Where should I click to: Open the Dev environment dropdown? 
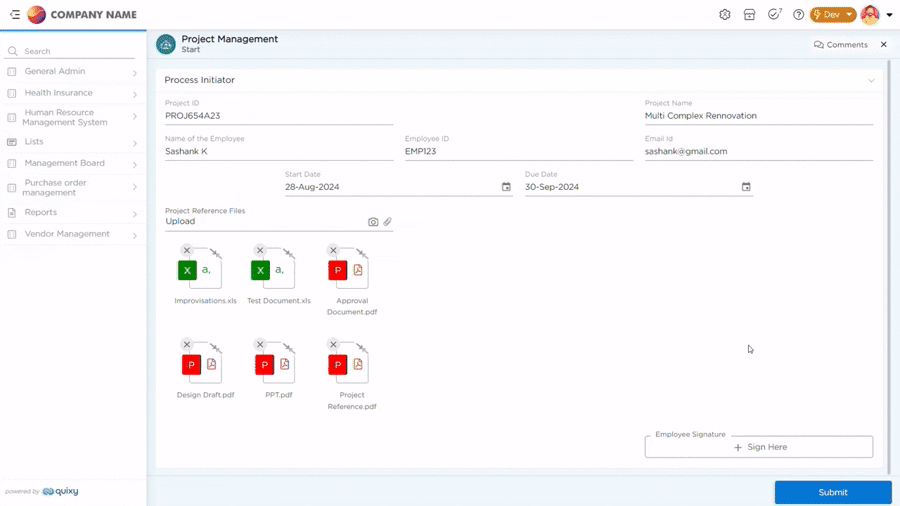833,15
